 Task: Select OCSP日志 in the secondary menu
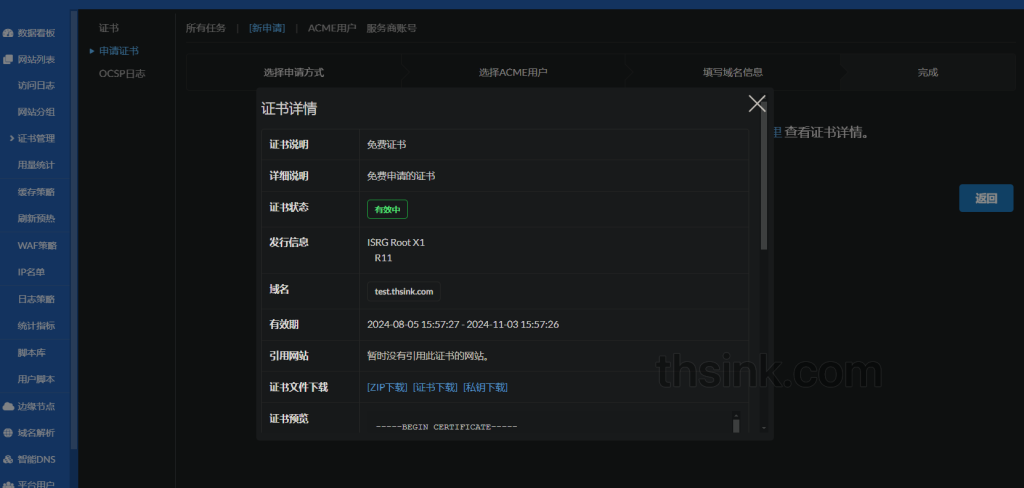point(122,74)
